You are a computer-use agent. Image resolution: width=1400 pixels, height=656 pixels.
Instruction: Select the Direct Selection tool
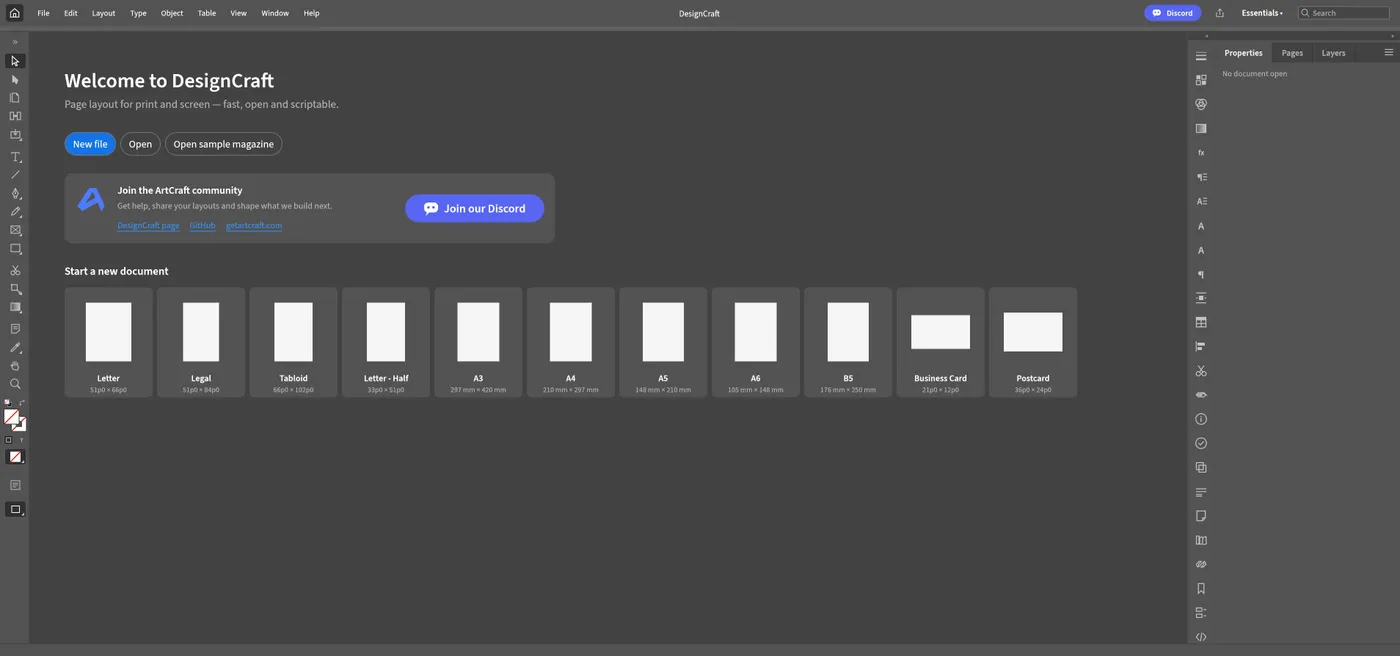(x=15, y=79)
